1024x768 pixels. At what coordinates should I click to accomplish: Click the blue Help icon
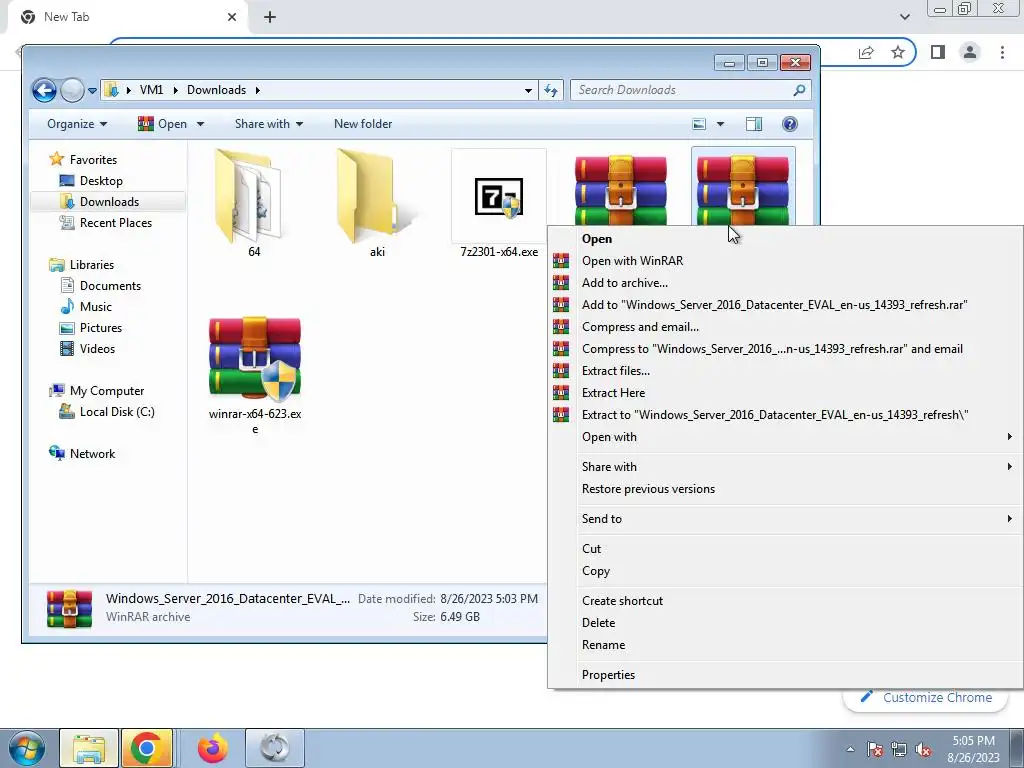click(x=790, y=124)
